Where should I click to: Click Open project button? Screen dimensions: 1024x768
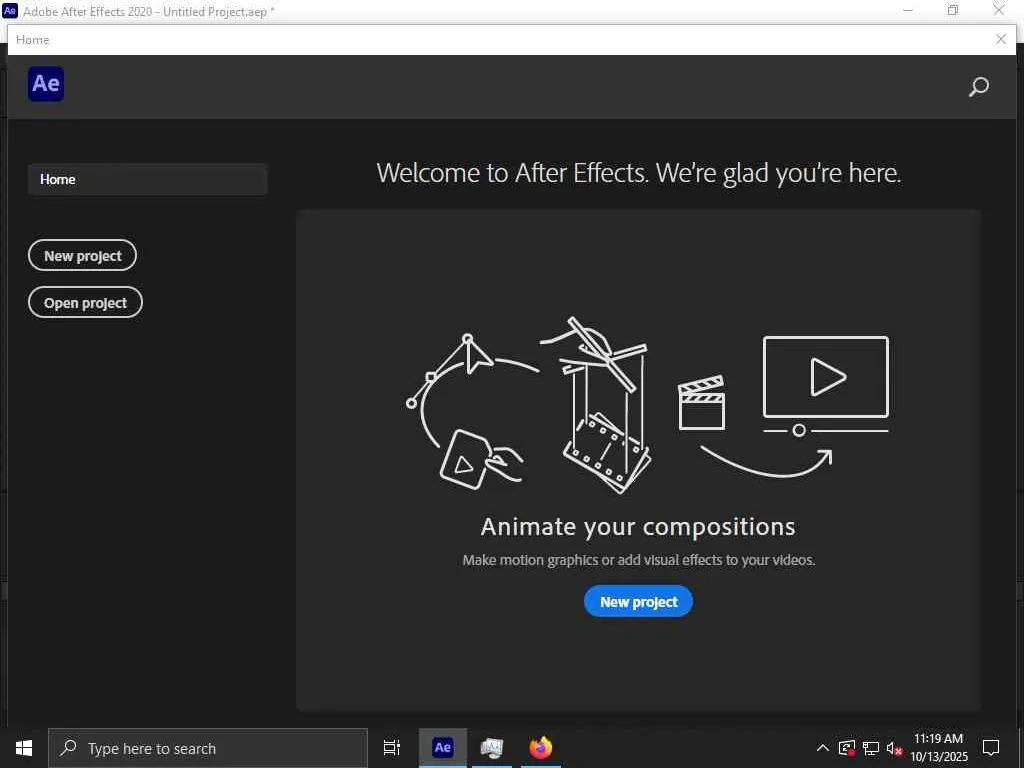tap(85, 302)
